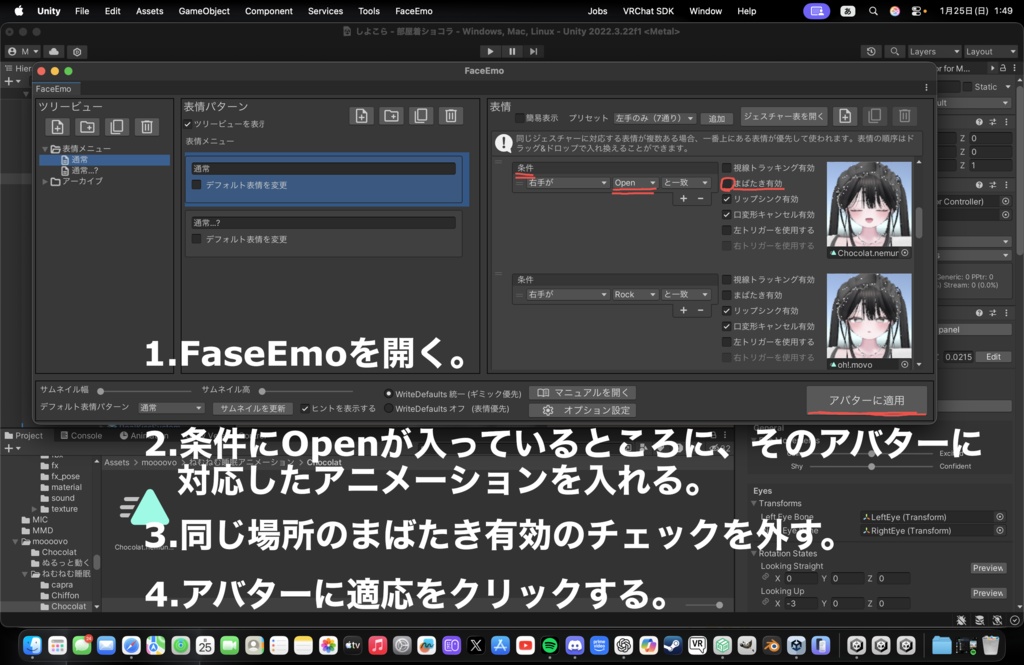This screenshot has width=1024, height=665.
Task: Open object picker for LeftEye (Transform)
Action: (x=1000, y=517)
